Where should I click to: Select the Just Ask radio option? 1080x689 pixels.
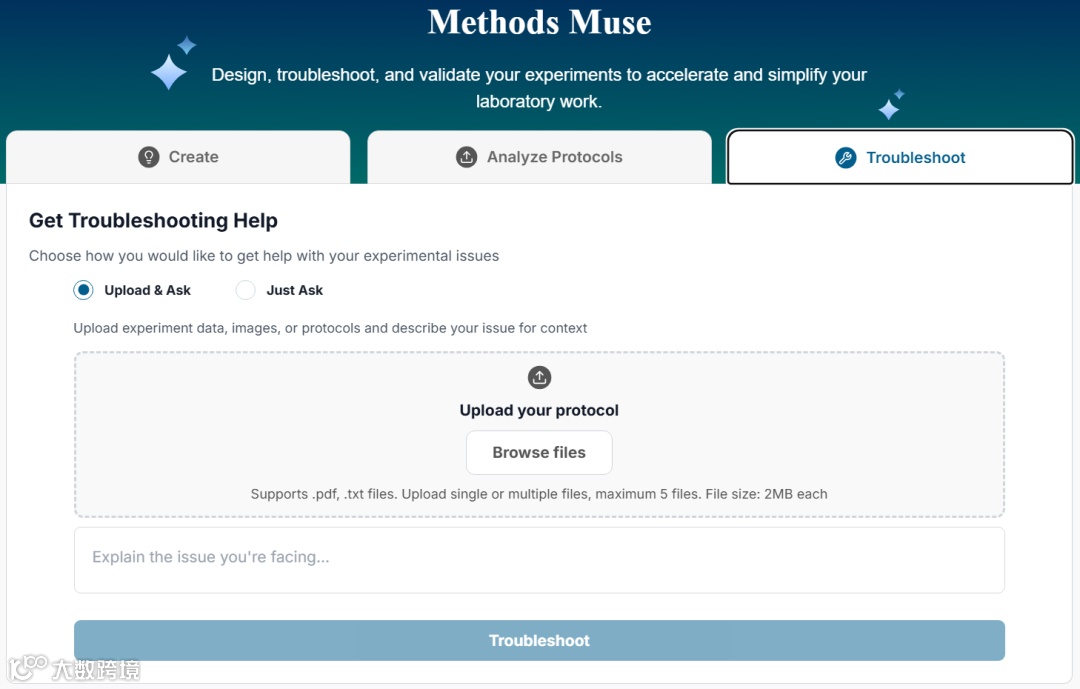[245, 290]
